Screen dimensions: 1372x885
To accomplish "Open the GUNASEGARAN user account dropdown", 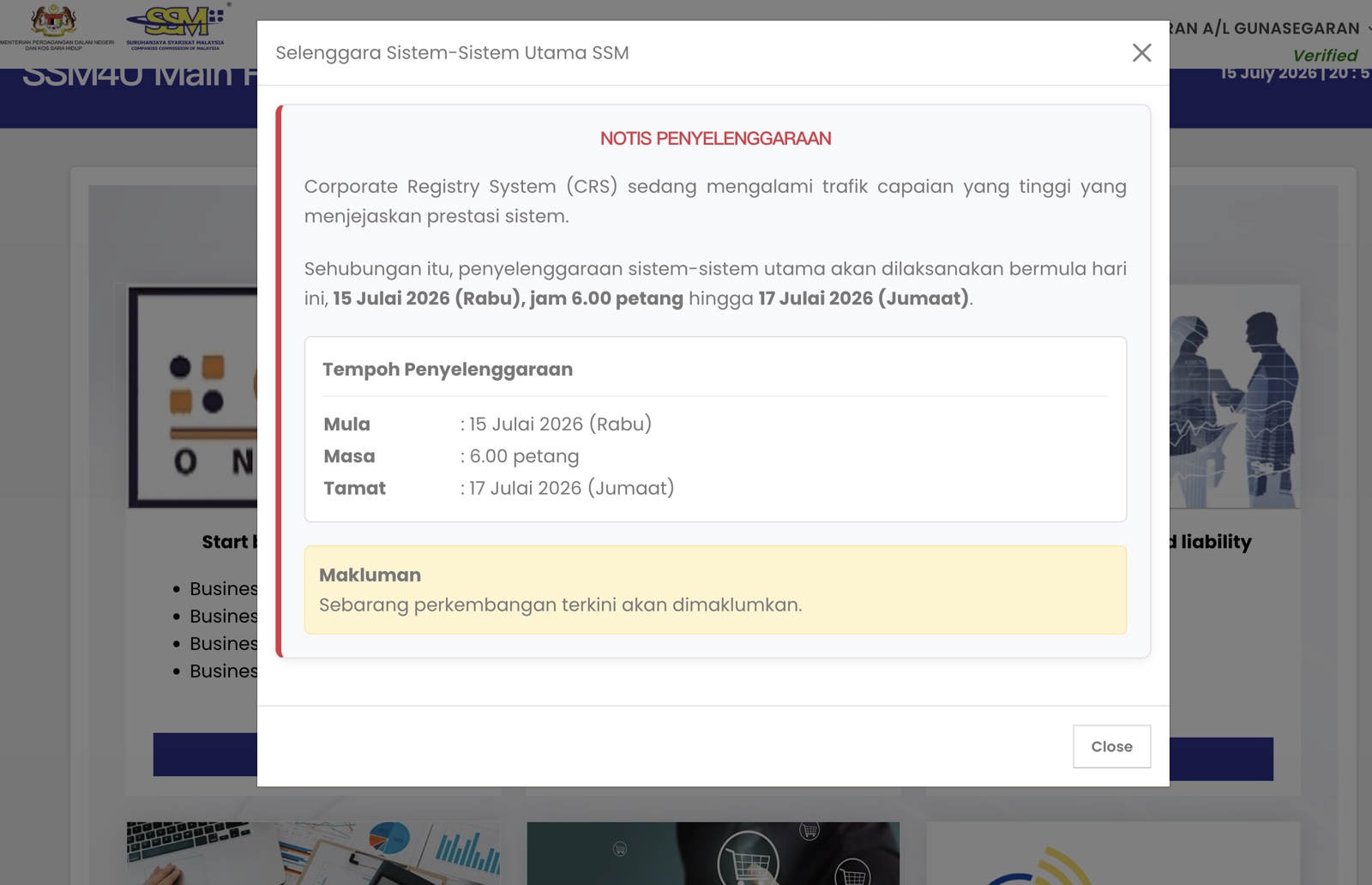I will [1270, 28].
